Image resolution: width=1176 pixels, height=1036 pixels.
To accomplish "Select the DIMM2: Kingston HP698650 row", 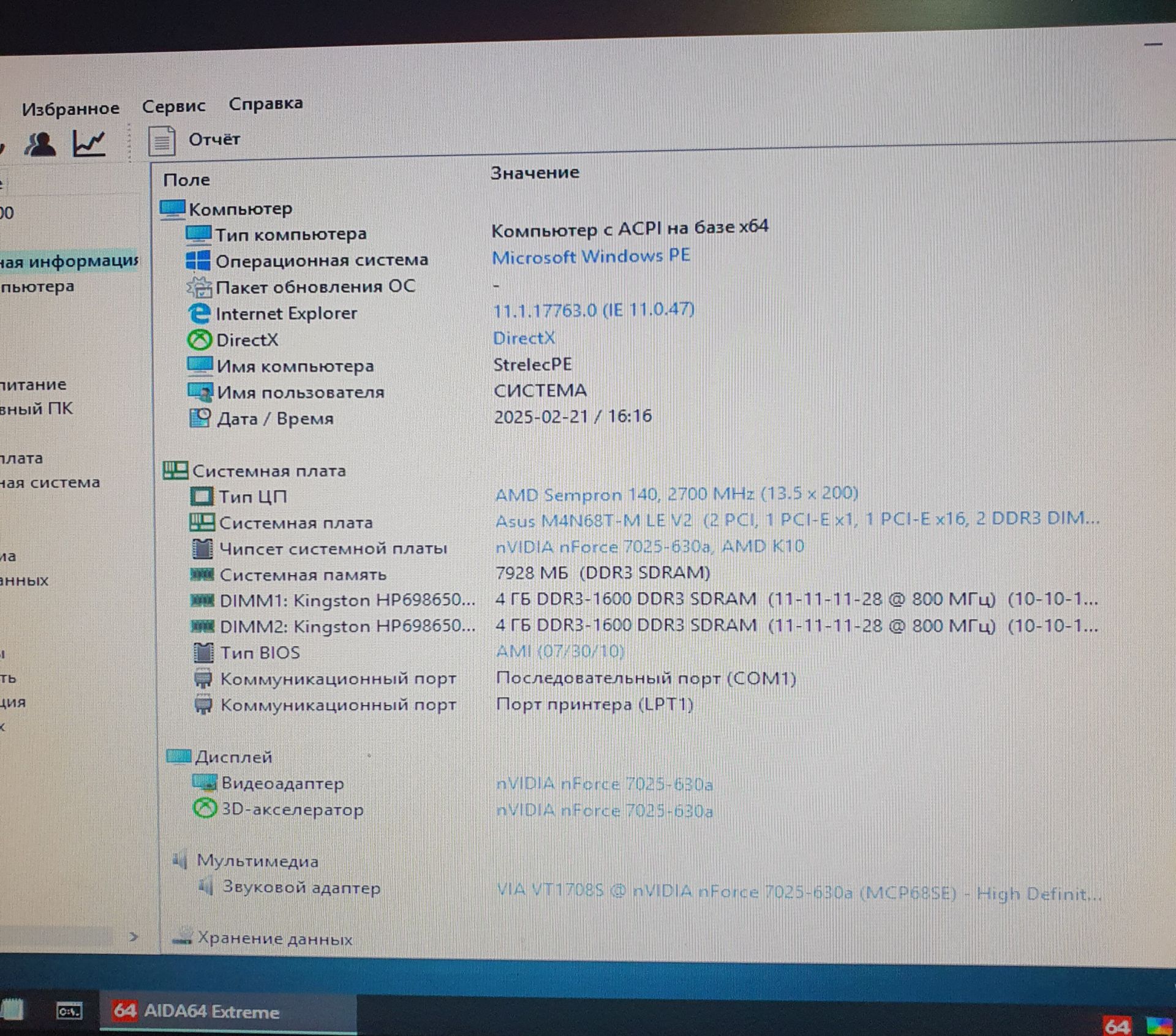I will pyautogui.click(x=643, y=626).
